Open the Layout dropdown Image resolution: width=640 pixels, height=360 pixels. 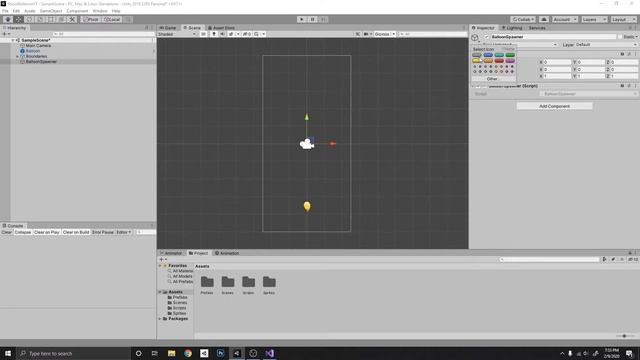click(623, 20)
